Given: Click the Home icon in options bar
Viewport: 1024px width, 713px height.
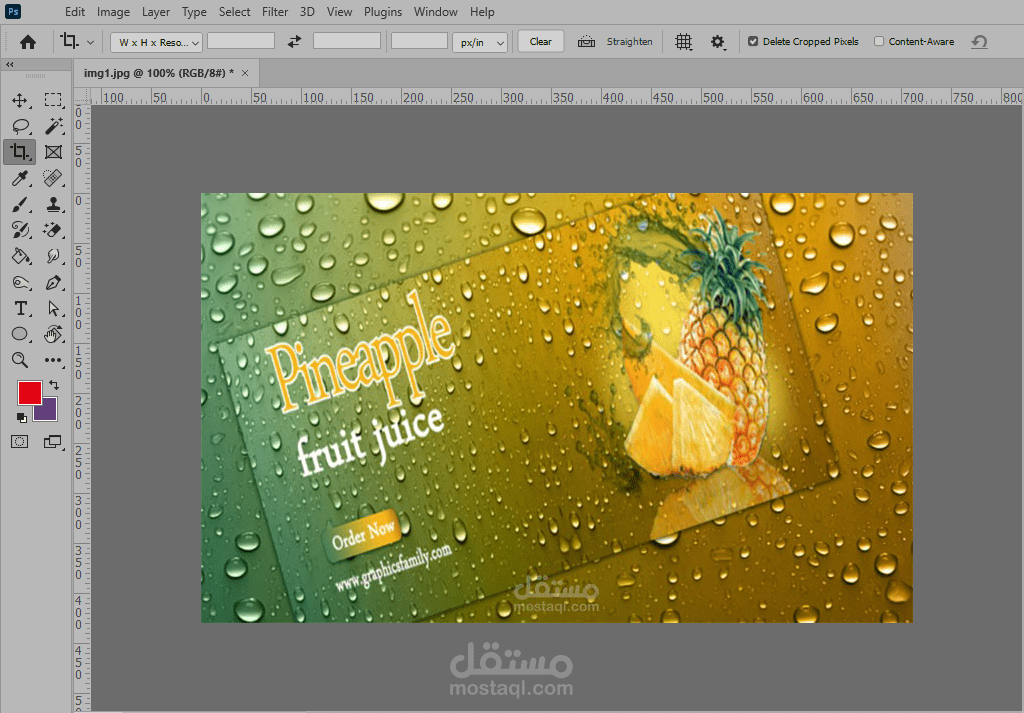Looking at the screenshot, I should tap(27, 42).
